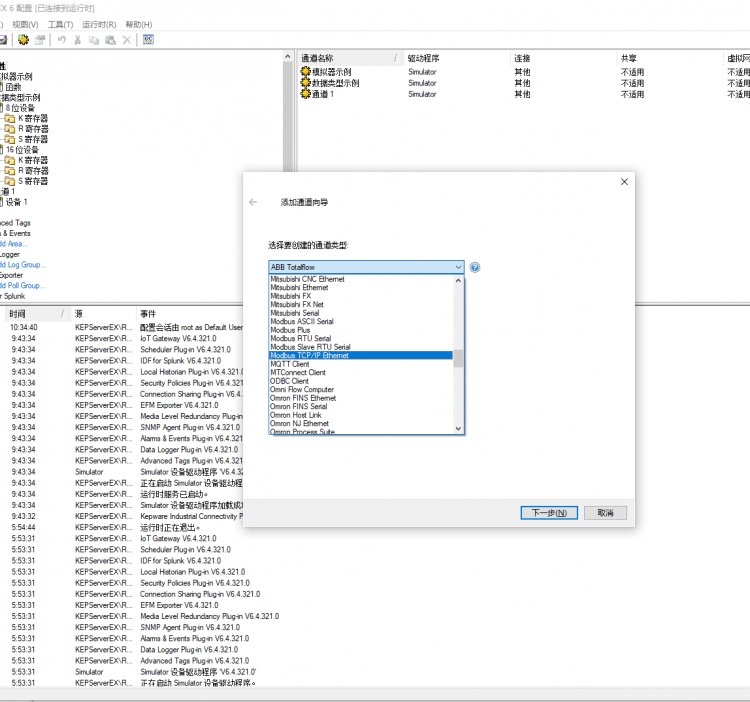Open the 工具(T) menu
This screenshot has width=750, height=702.
[x=60, y=24]
